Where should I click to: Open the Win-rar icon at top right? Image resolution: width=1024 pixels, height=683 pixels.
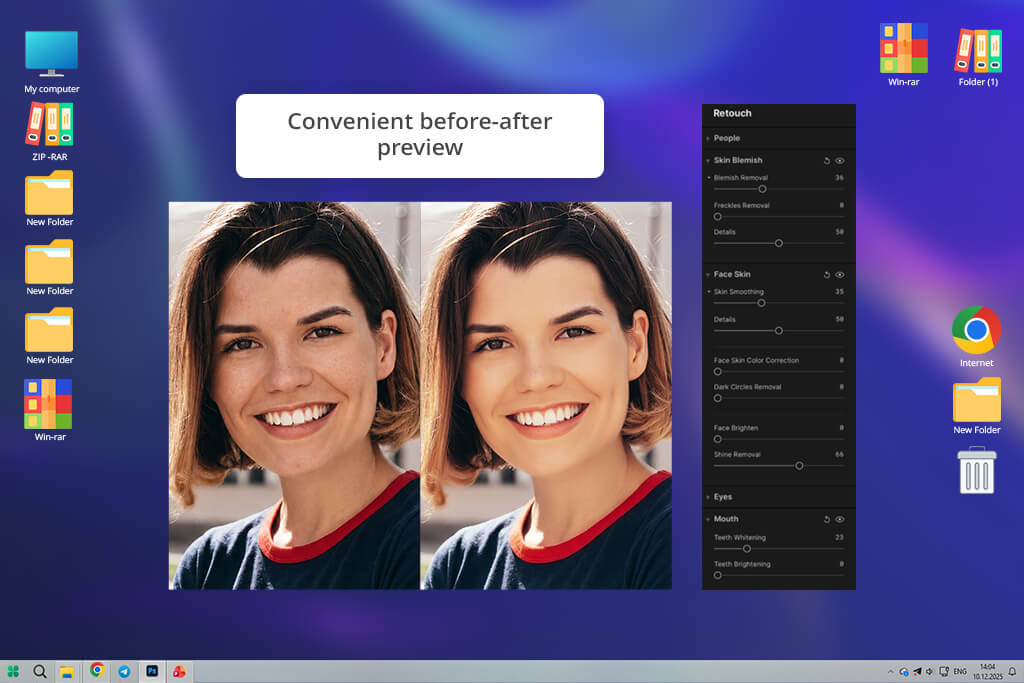pyautogui.click(x=904, y=55)
